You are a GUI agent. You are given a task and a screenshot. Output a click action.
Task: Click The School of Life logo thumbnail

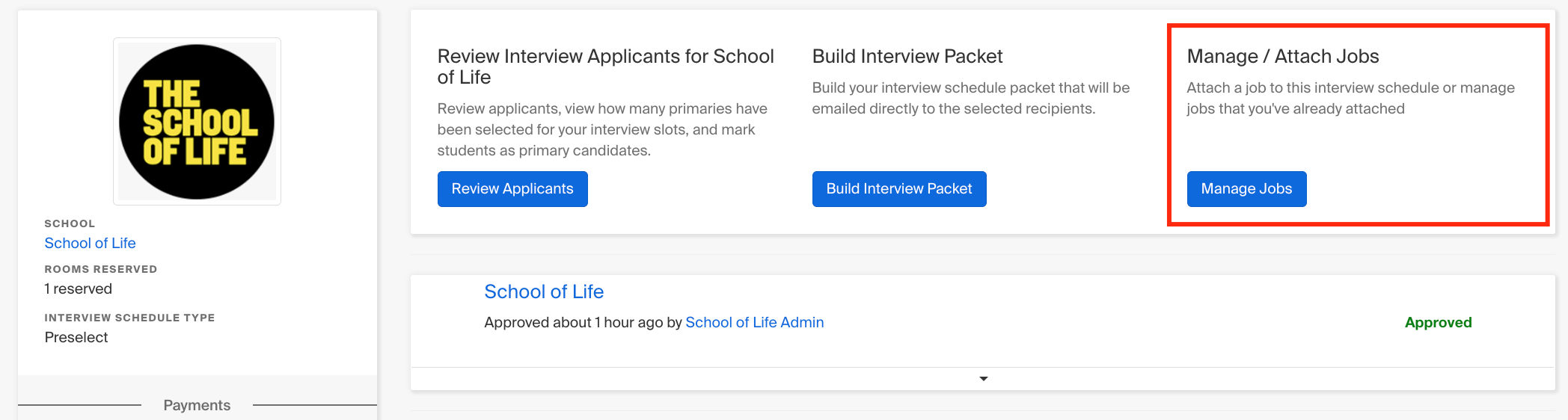click(x=197, y=121)
